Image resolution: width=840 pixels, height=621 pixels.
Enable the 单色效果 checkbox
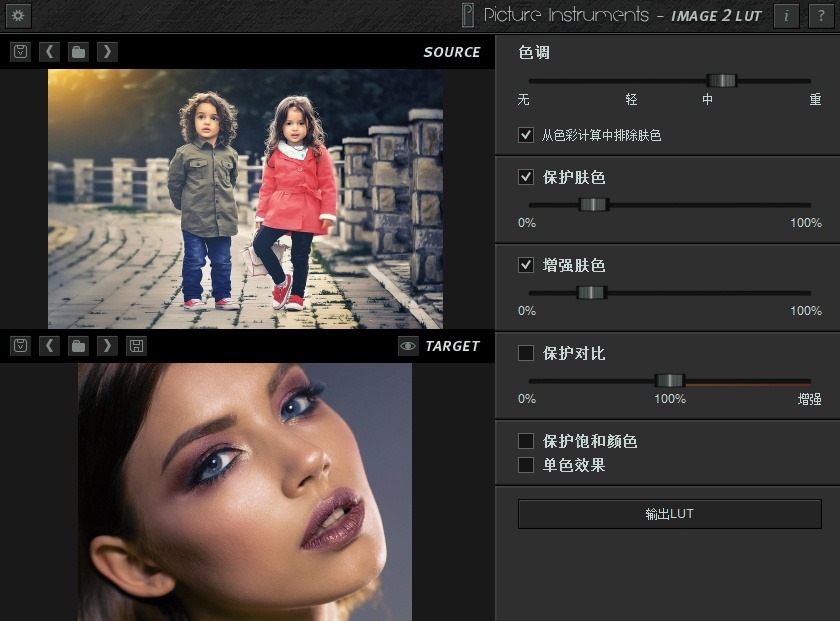(525, 465)
